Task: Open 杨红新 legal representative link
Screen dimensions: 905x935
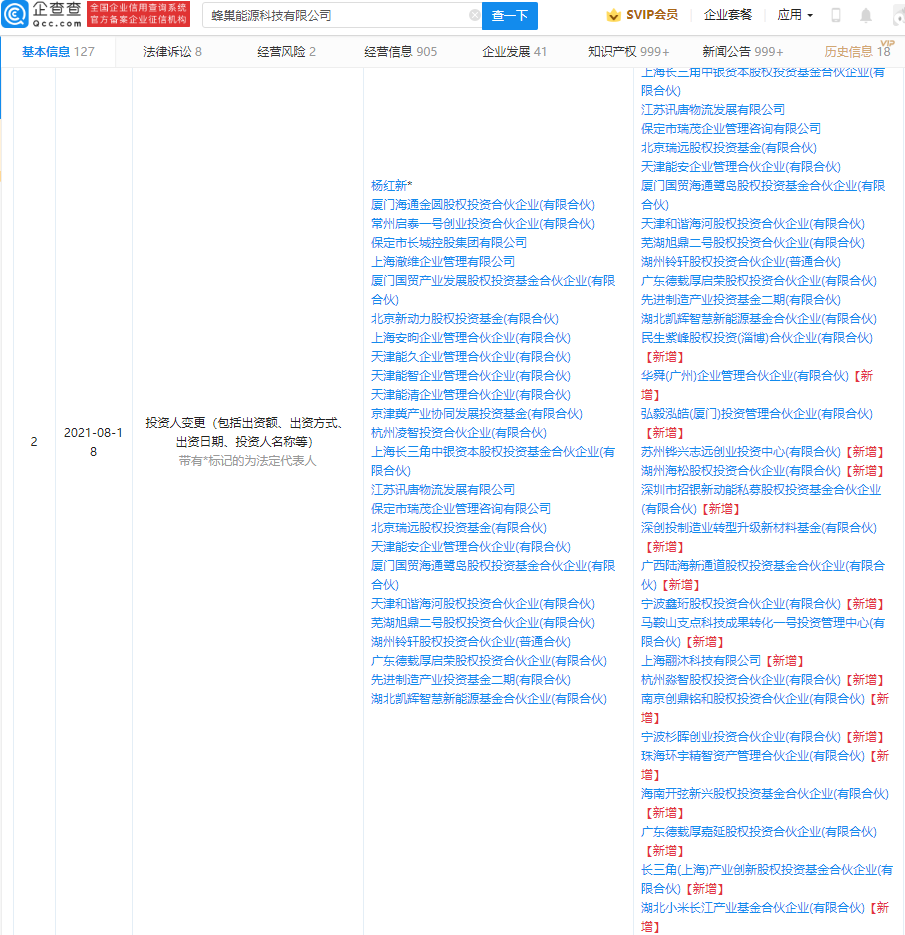Action: point(391,186)
